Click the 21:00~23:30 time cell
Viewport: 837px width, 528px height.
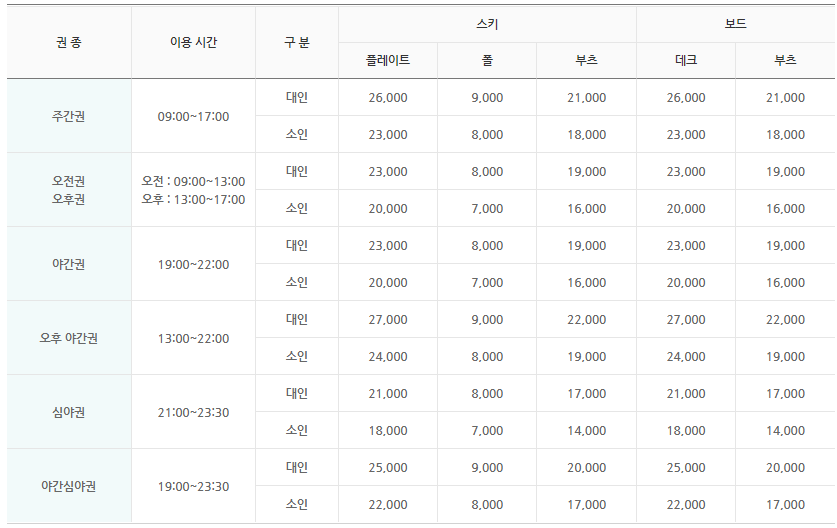[x=193, y=412]
